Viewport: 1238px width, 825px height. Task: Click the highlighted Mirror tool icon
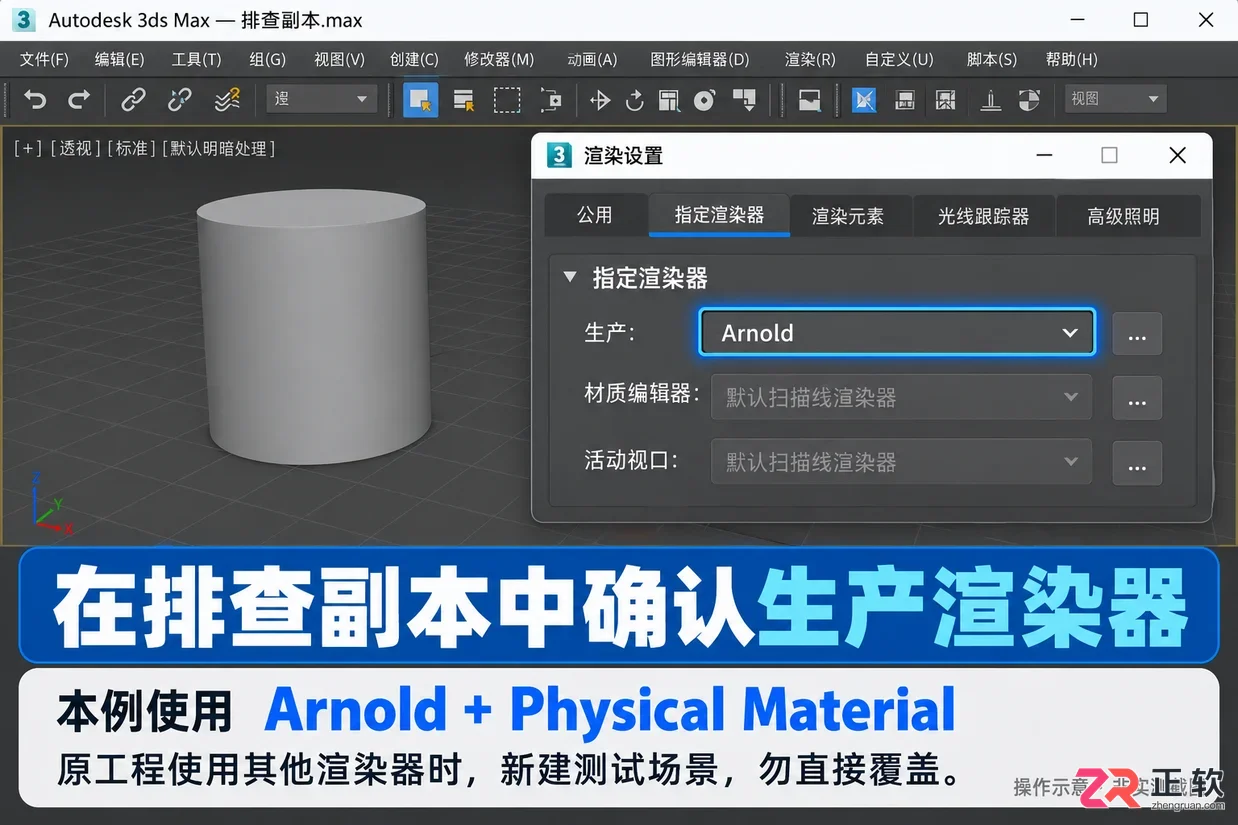(x=864, y=99)
